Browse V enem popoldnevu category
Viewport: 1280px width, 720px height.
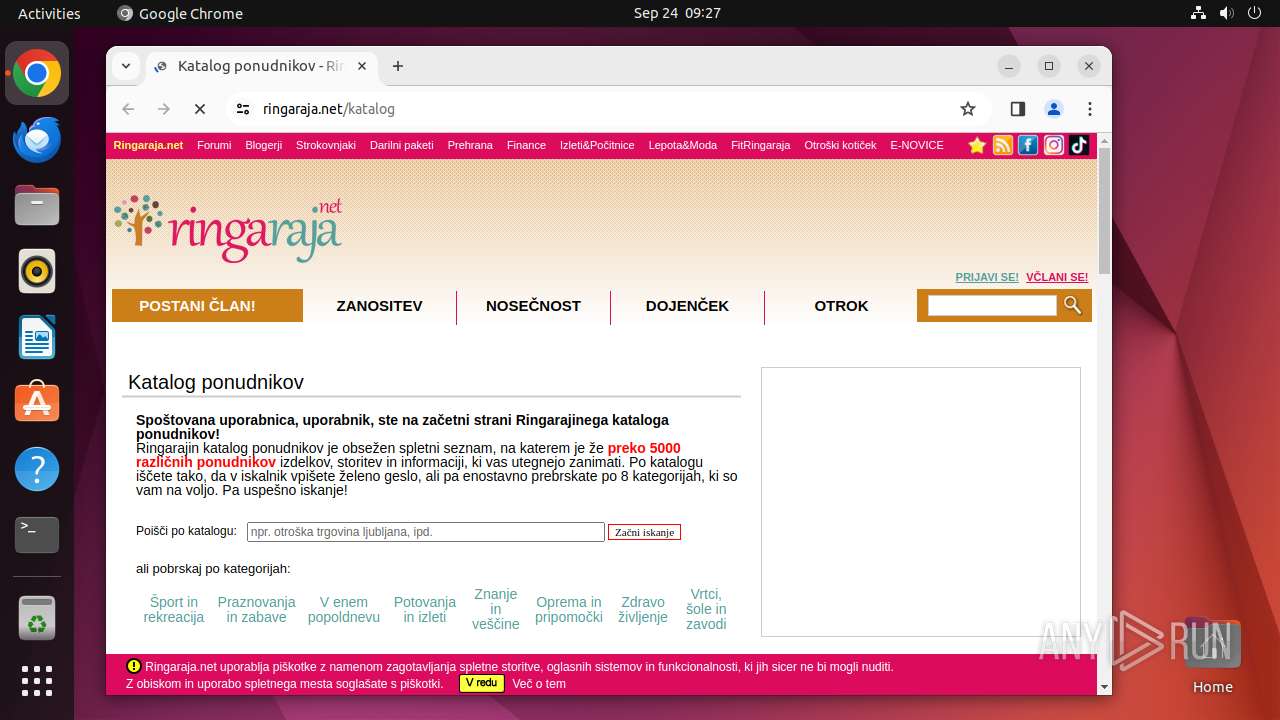click(344, 610)
